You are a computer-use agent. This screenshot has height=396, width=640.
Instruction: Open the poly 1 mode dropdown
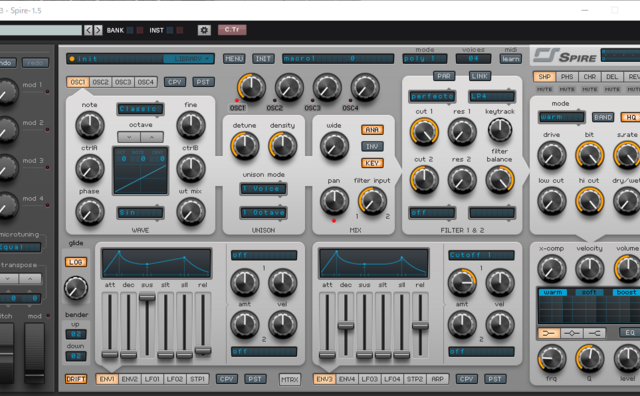point(425,59)
